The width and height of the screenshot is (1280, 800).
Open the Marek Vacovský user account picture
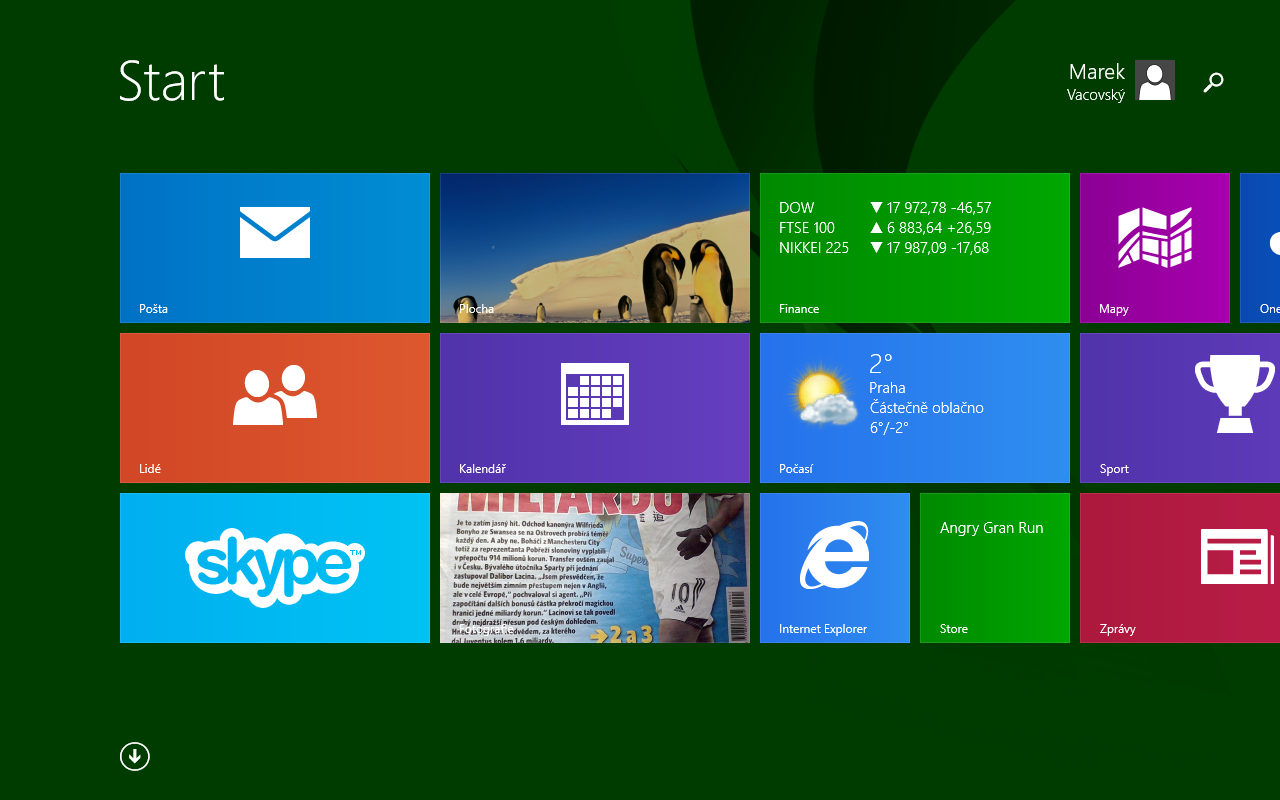[1155, 80]
